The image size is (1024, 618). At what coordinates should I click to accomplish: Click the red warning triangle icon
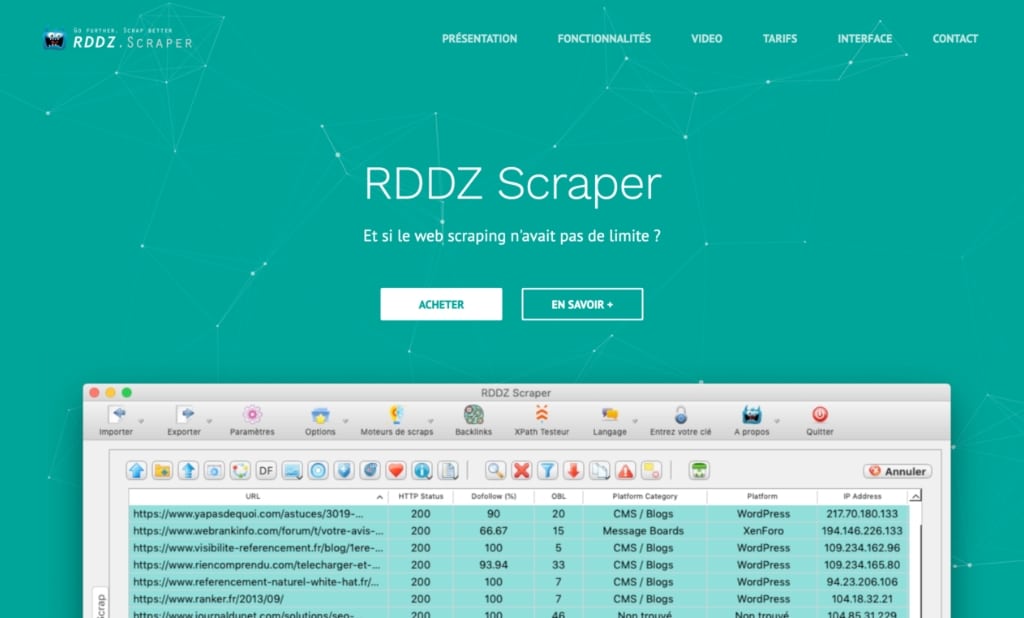point(626,470)
